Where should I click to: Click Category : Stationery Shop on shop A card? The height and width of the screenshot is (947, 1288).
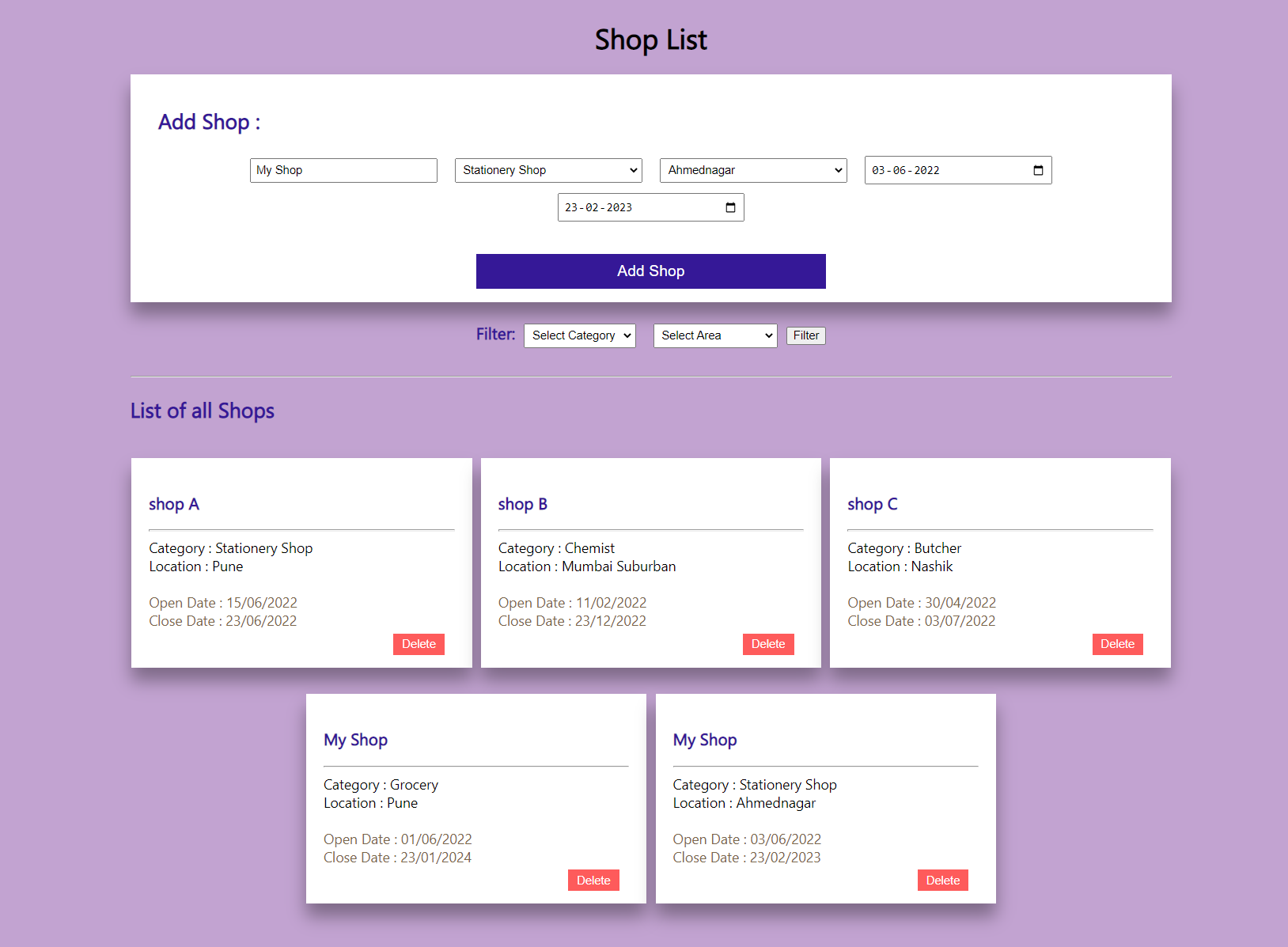(231, 548)
